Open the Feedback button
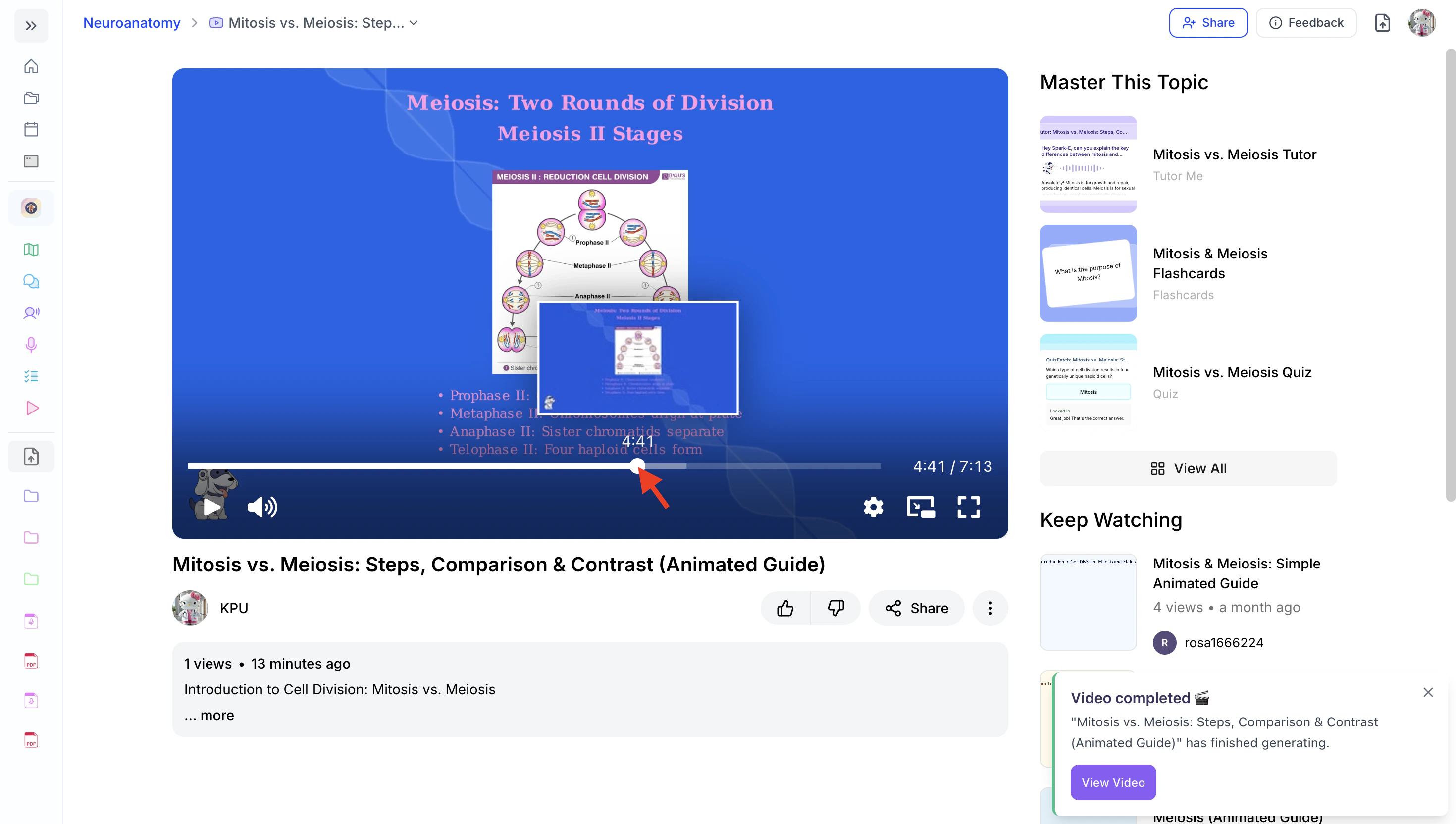Screen dimensions: 1456x824 click(1306, 23)
